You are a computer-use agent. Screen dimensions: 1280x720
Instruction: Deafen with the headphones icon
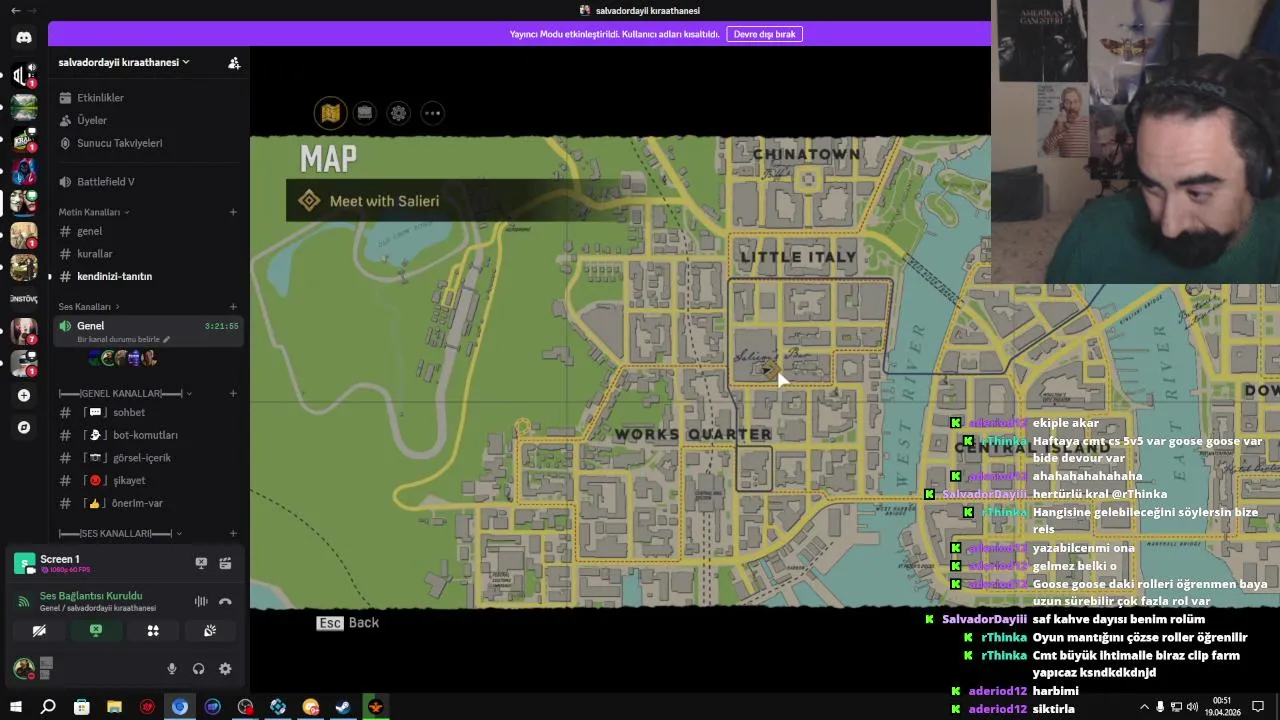tap(198, 669)
